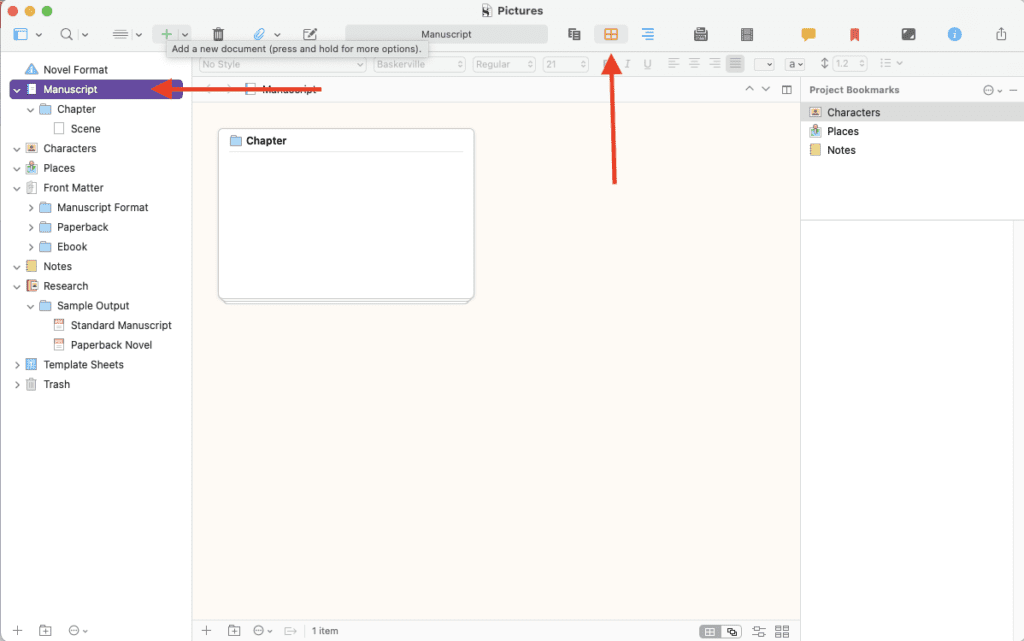Click the Share icon in toolbar
Image resolution: width=1024 pixels, height=641 pixels.
1001,34
